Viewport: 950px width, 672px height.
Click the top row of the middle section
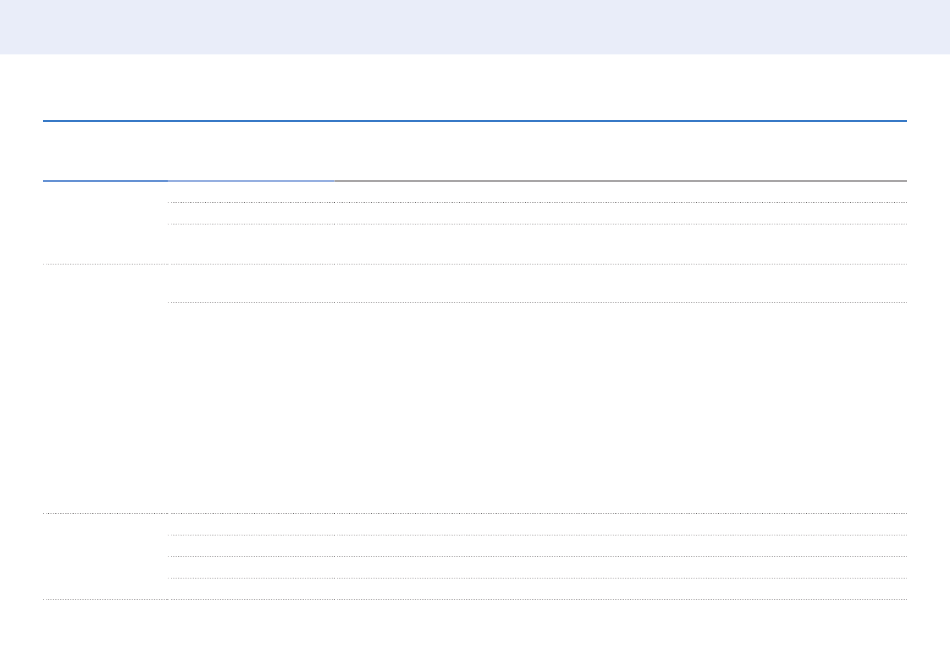(537, 283)
